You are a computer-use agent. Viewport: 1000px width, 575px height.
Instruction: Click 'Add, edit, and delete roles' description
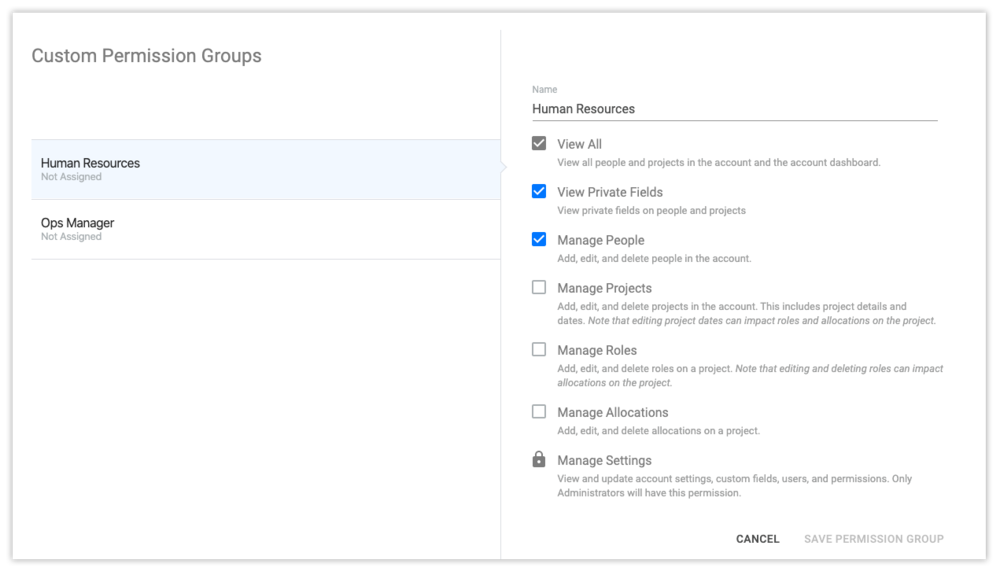click(x=750, y=375)
